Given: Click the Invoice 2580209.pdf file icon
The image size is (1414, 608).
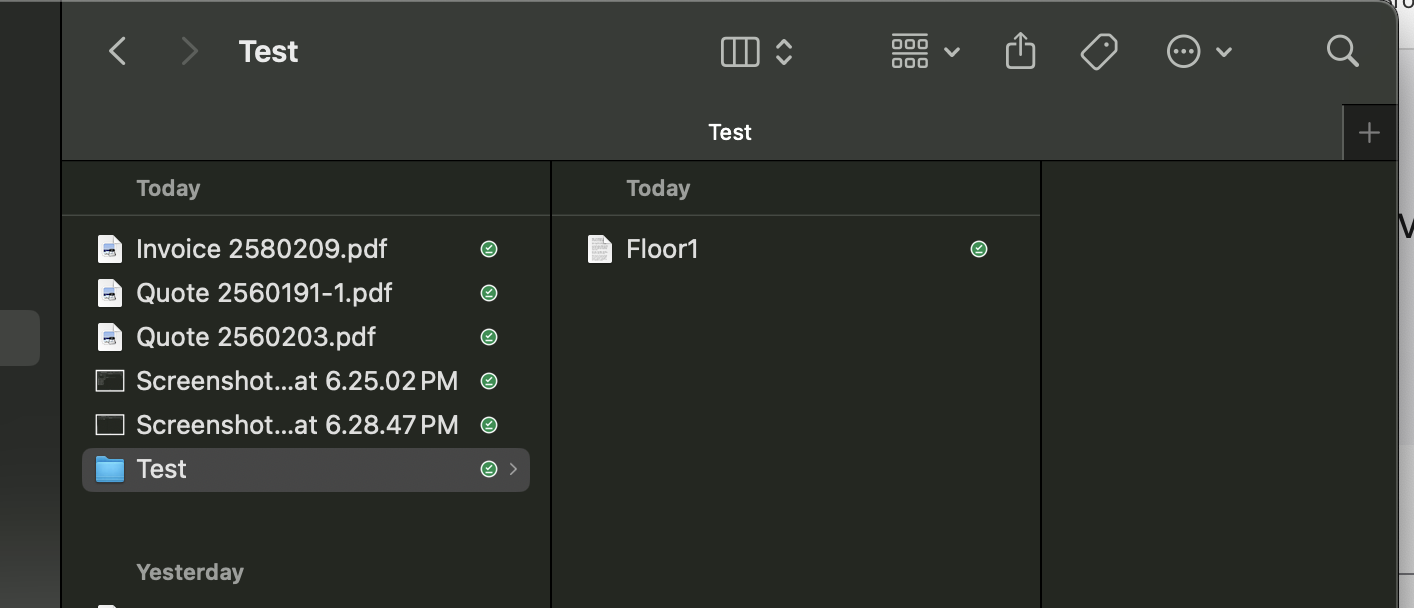Looking at the screenshot, I should pyautogui.click(x=110, y=249).
